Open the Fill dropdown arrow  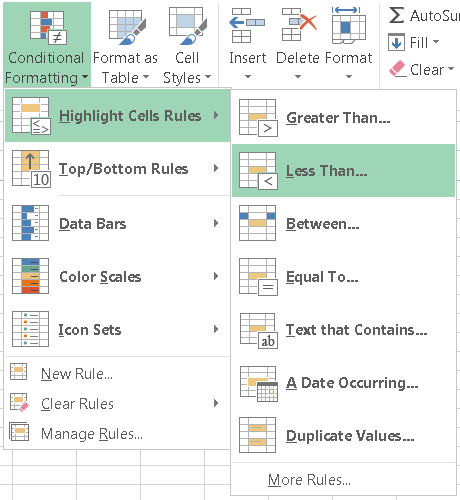[436, 42]
